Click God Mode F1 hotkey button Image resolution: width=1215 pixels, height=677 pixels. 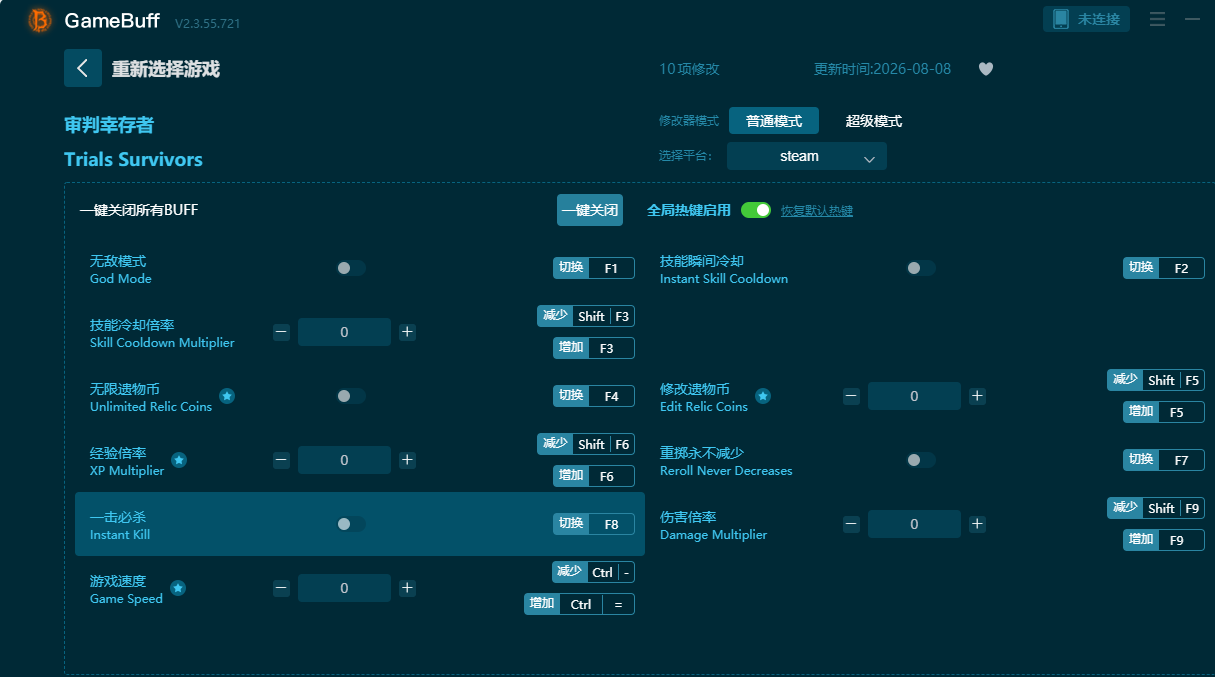(594, 268)
